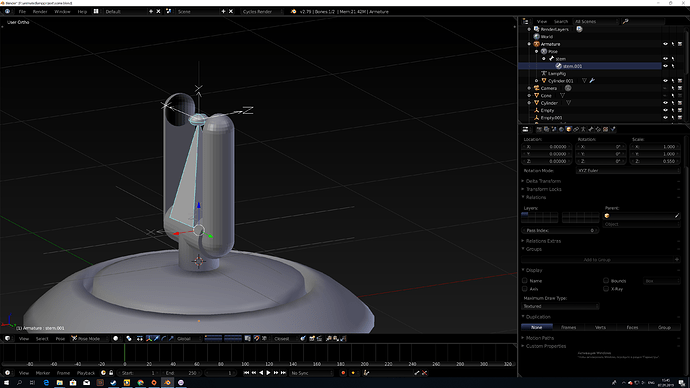Add a new scene
The height and width of the screenshot is (388, 690).
(224, 11)
